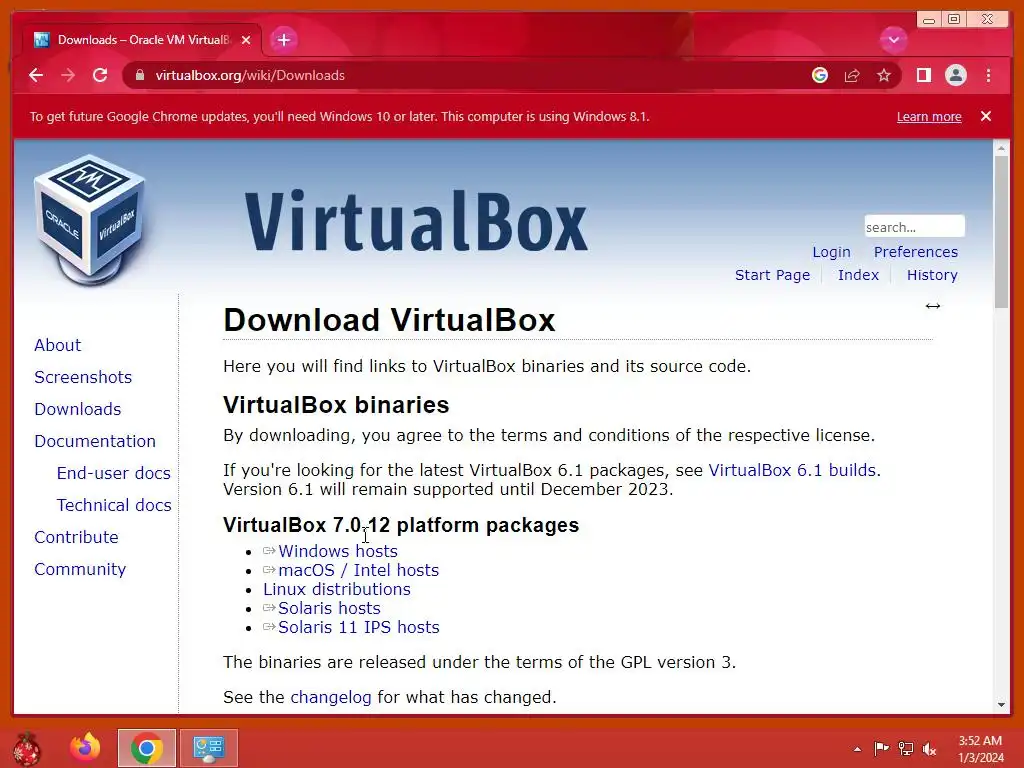The height and width of the screenshot is (768, 1024).
Task: Open Contribute in the sidebar
Action: [x=76, y=537]
